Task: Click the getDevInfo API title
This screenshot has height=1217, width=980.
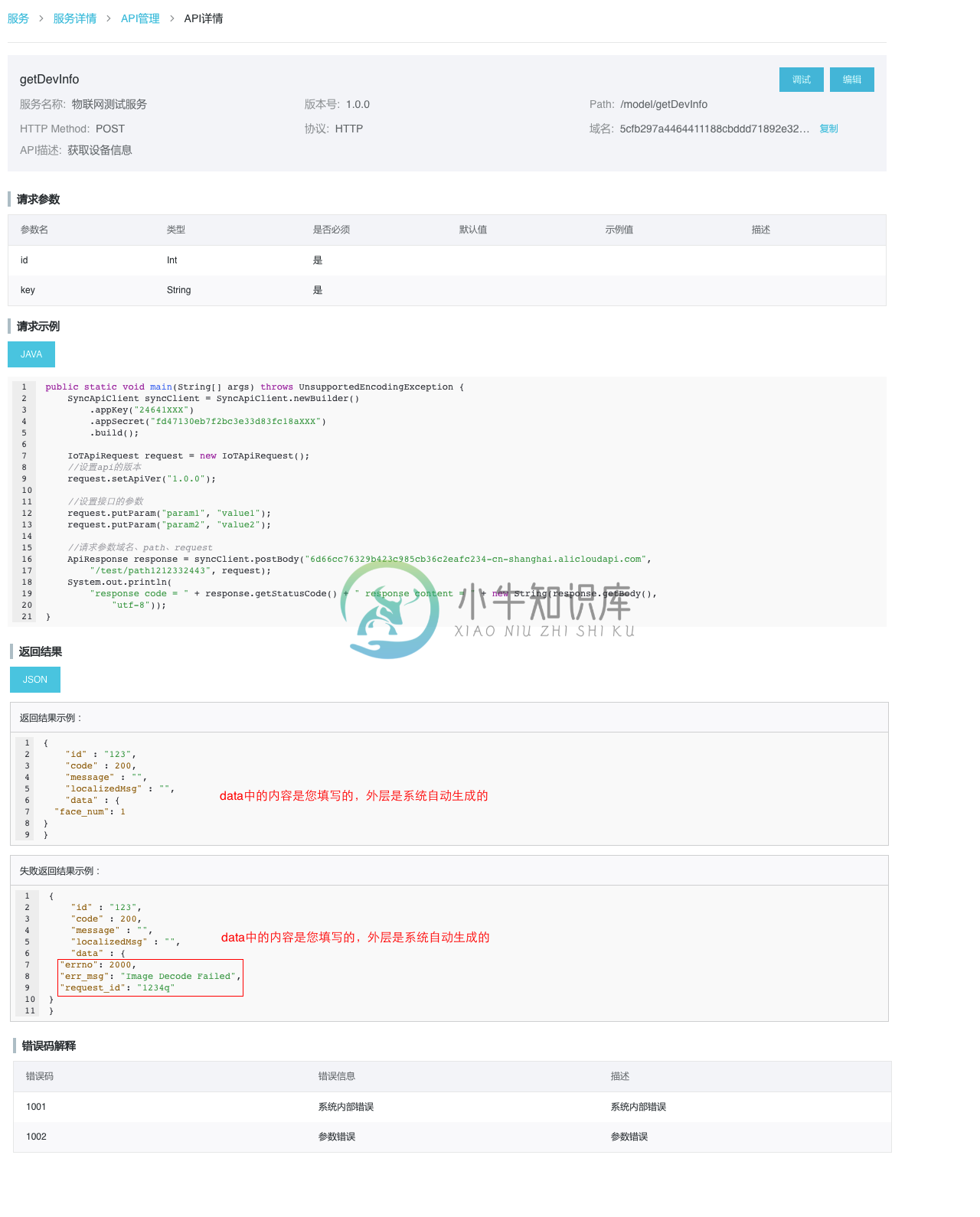Action: (x=49, y=80)
